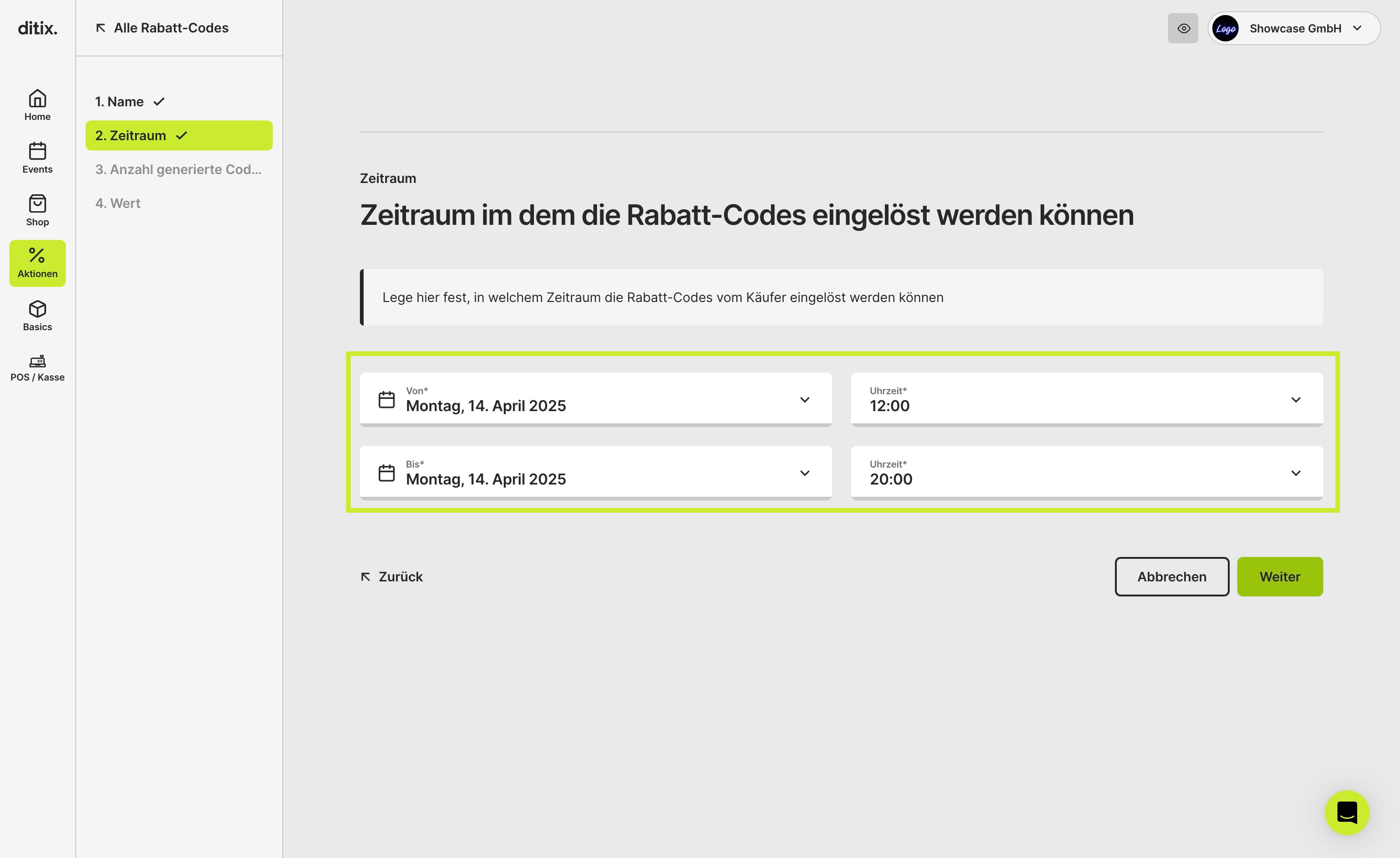Viewport: 1400px width, 858px height.
Task: Click the Weiter button
Action: tap(1280, 576)
